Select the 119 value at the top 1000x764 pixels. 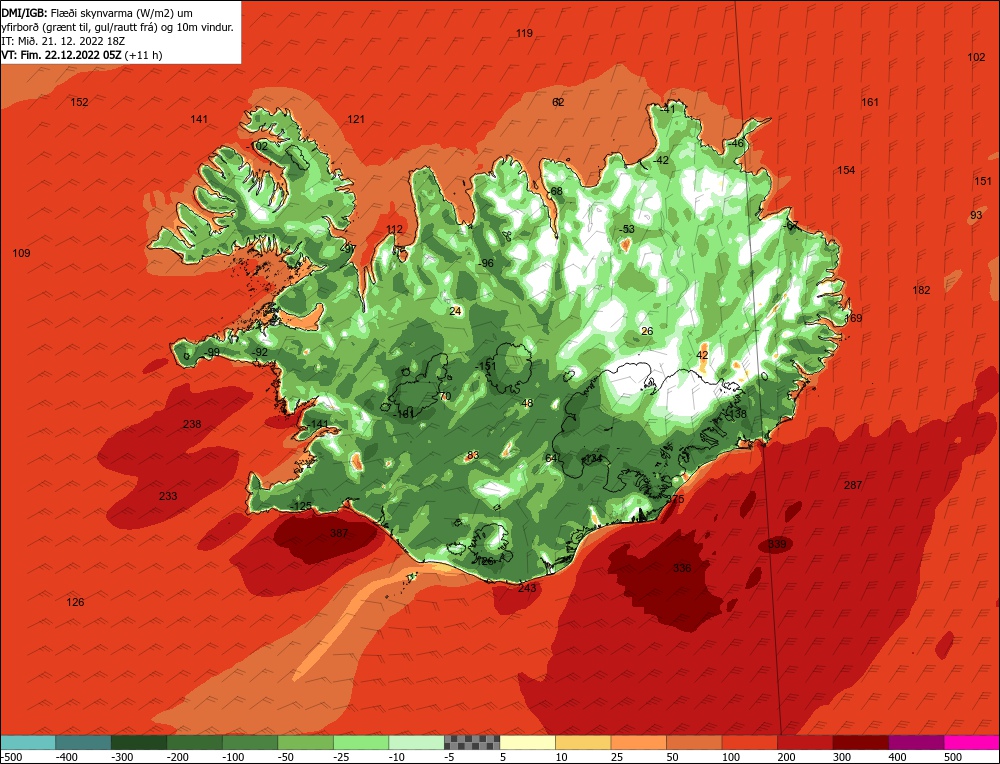(524, 33)
